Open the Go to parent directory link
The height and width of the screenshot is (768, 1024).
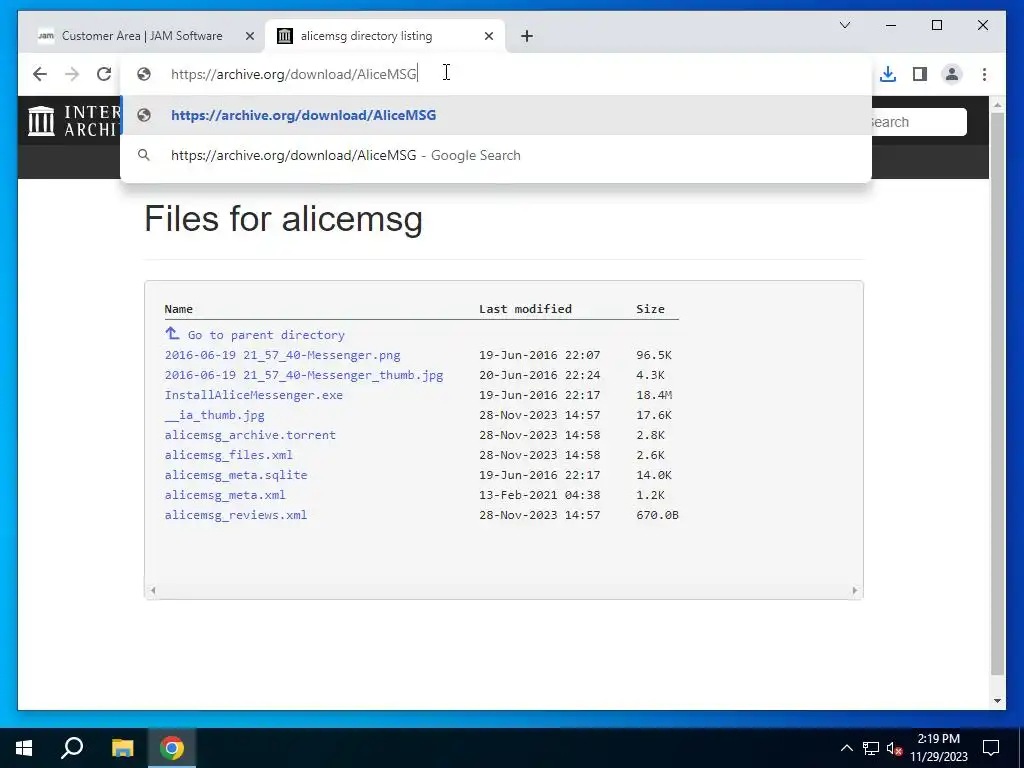(266, 335)
